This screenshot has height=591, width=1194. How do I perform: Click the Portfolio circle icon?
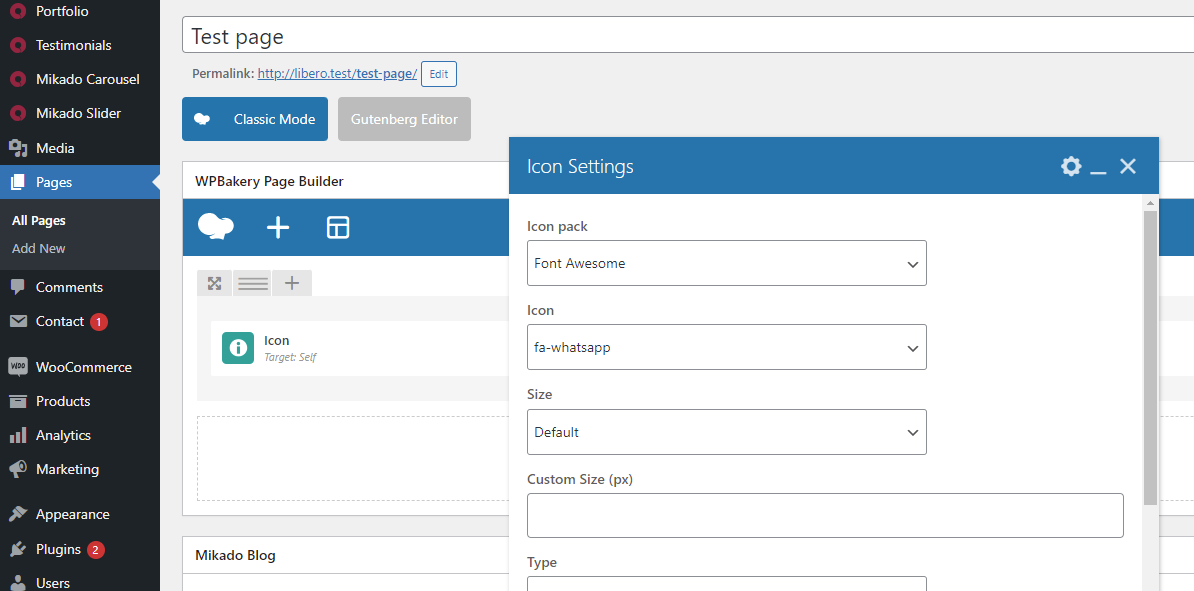tap(18, 11)
